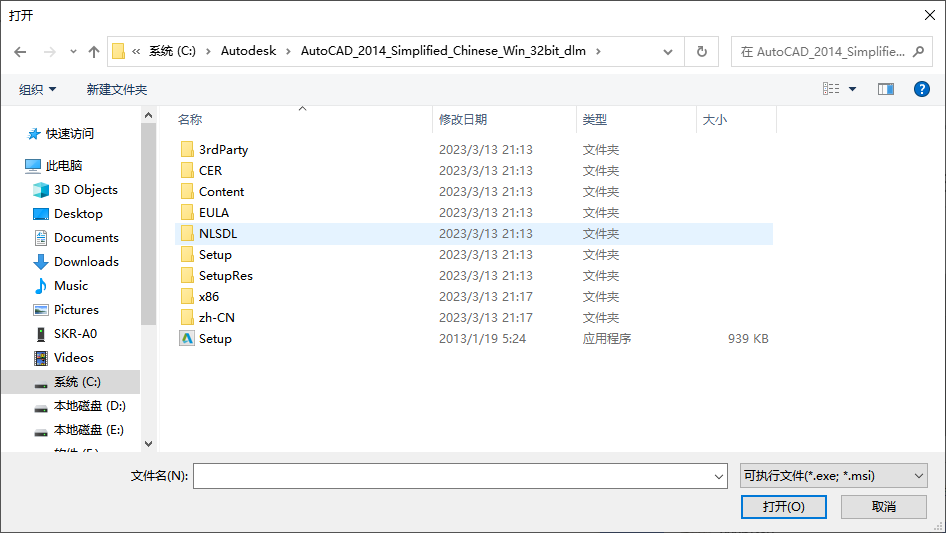Viewport: 946px width, 533px height.
Task: Click 新建文件夹 in the toolbar
Action: [116, 89]
